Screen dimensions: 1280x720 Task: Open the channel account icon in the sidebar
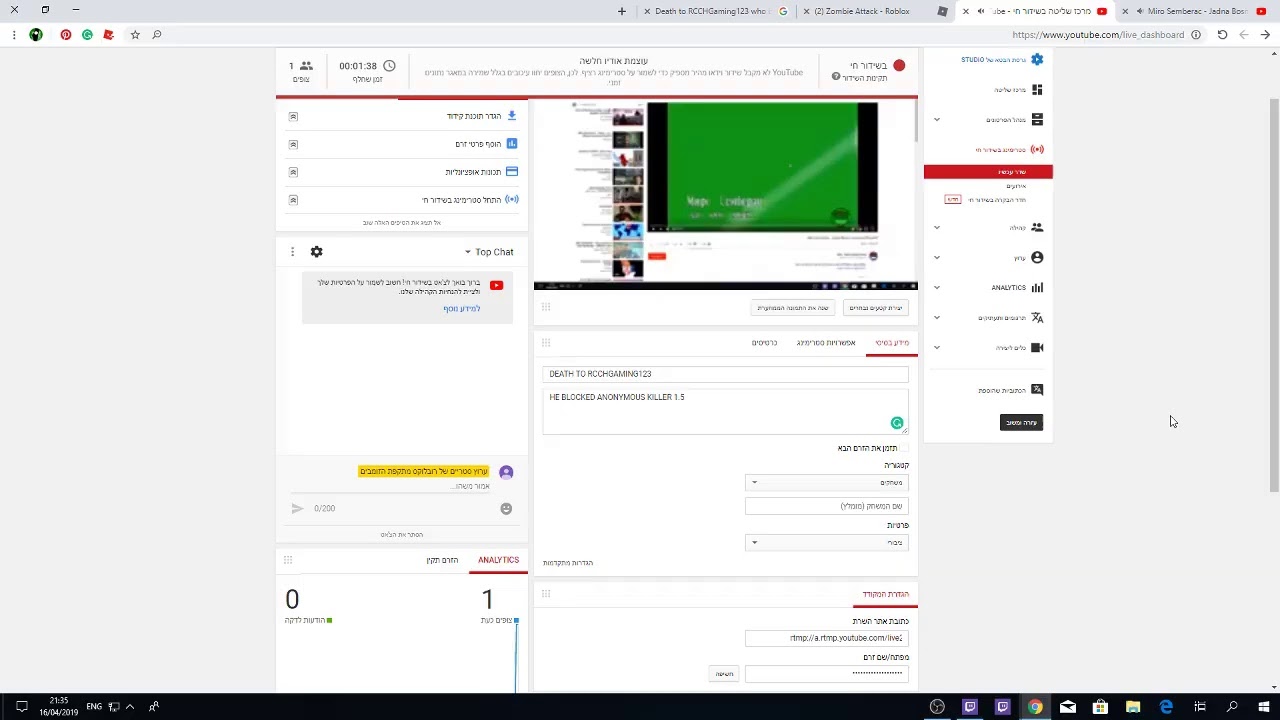1037,257
